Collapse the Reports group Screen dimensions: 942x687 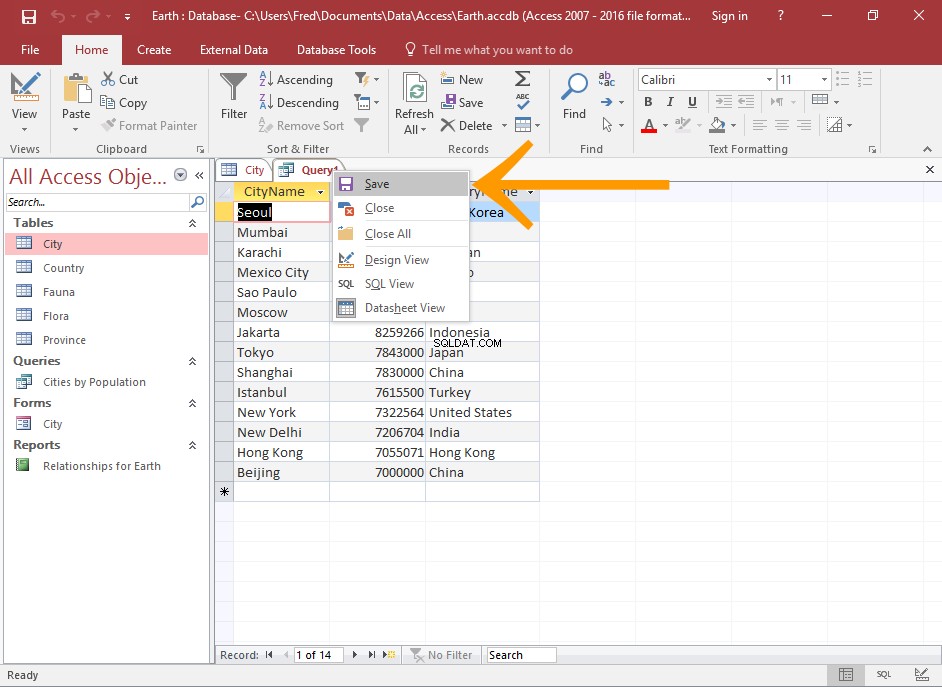(x=192, y=445)
